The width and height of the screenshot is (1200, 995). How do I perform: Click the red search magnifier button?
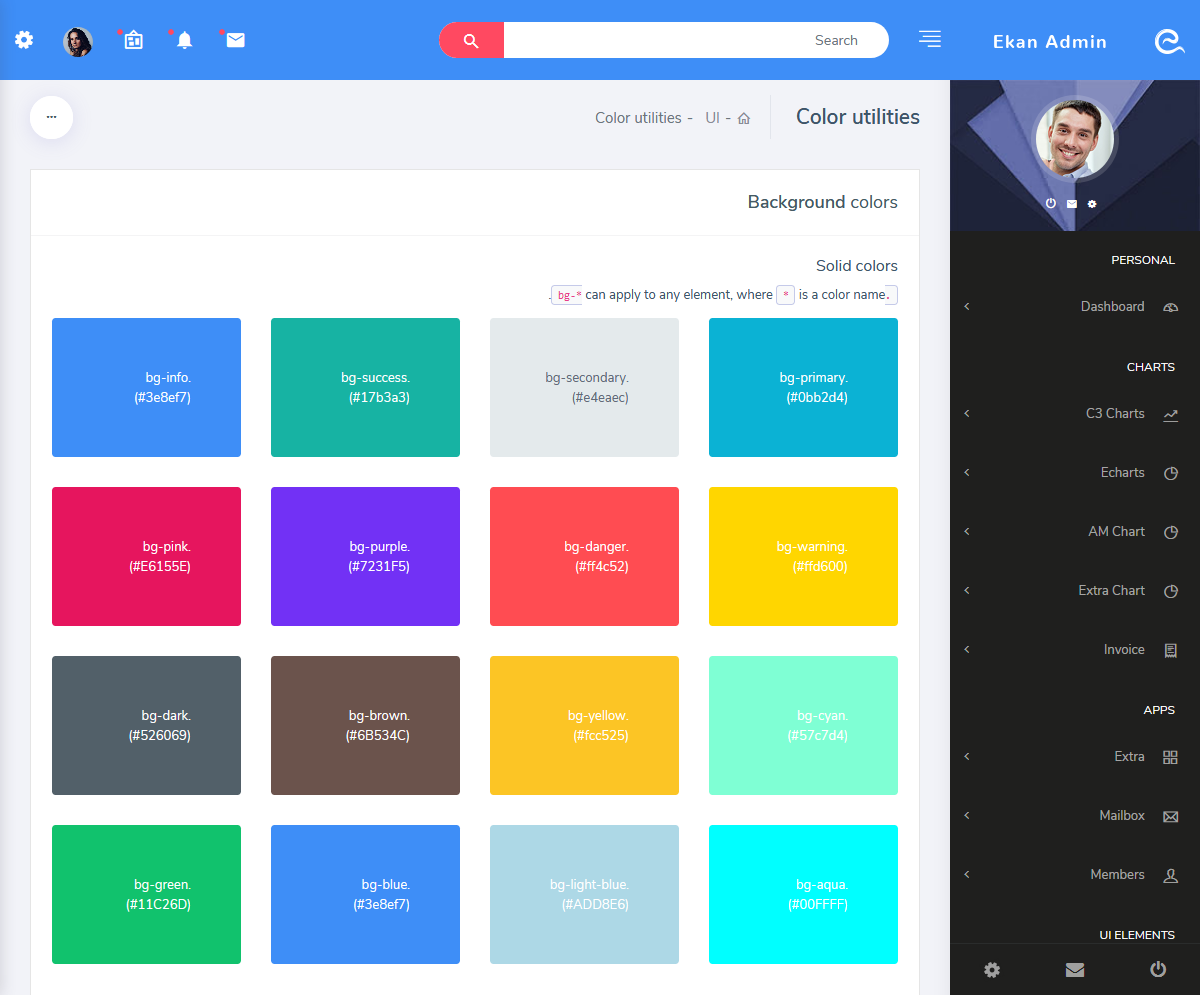click(471, 40)
